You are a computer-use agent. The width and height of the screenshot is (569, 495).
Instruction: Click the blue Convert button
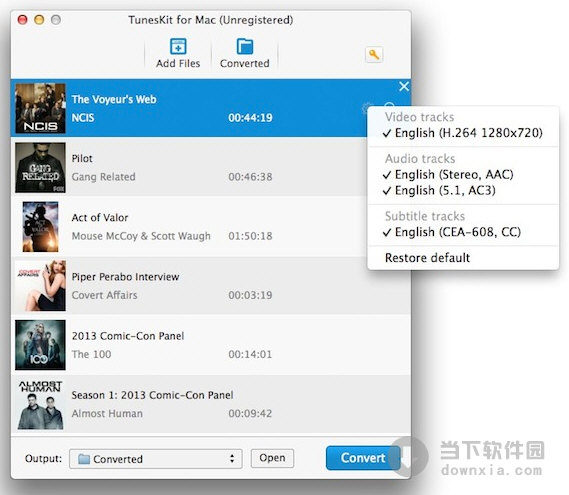[x=363, y=458]
